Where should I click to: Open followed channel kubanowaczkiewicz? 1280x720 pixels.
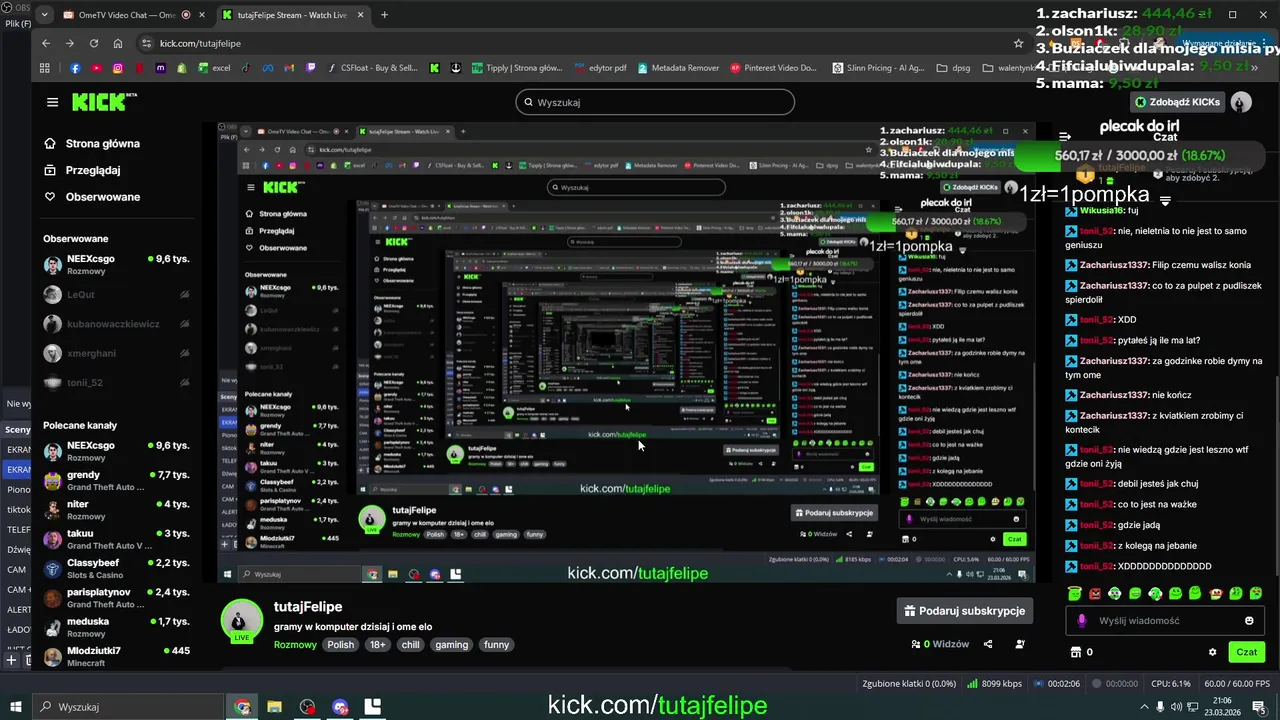click(116, 324)
